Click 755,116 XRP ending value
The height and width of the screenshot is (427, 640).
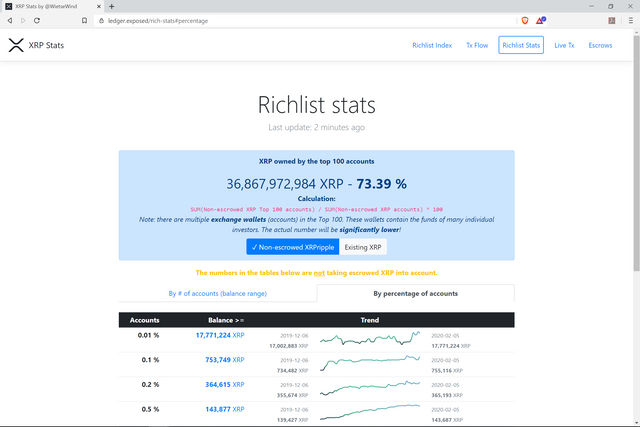pyautogui.click(x=447, y=370)
